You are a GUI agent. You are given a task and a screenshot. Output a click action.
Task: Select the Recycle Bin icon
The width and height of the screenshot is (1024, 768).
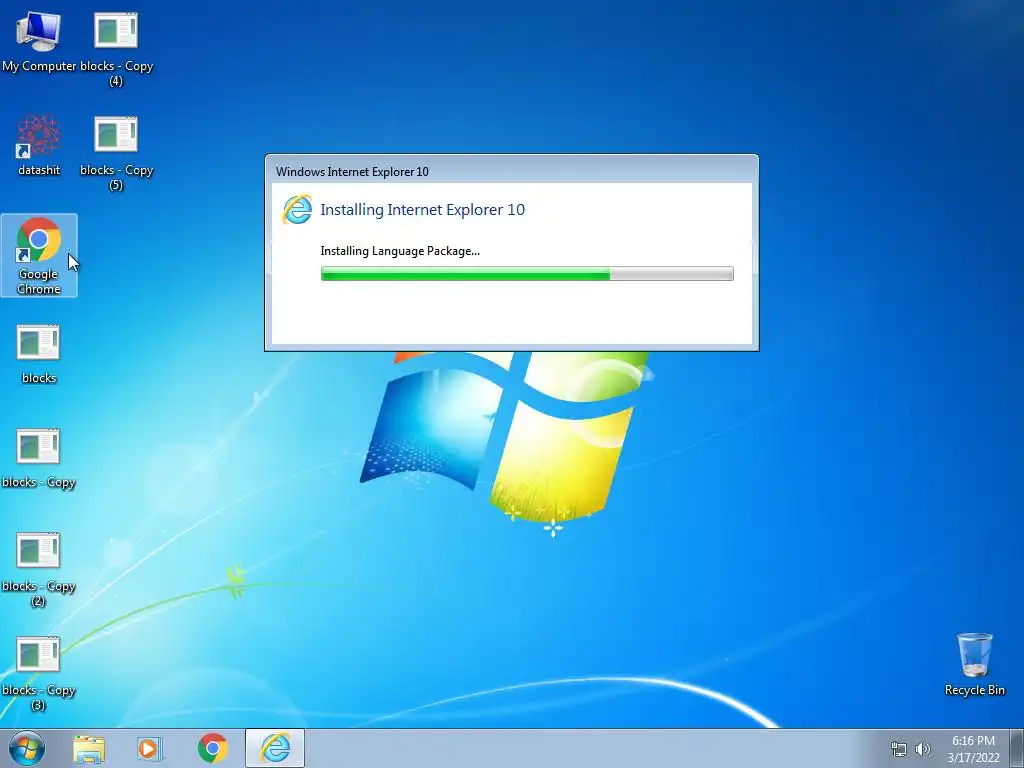(974, 664)
